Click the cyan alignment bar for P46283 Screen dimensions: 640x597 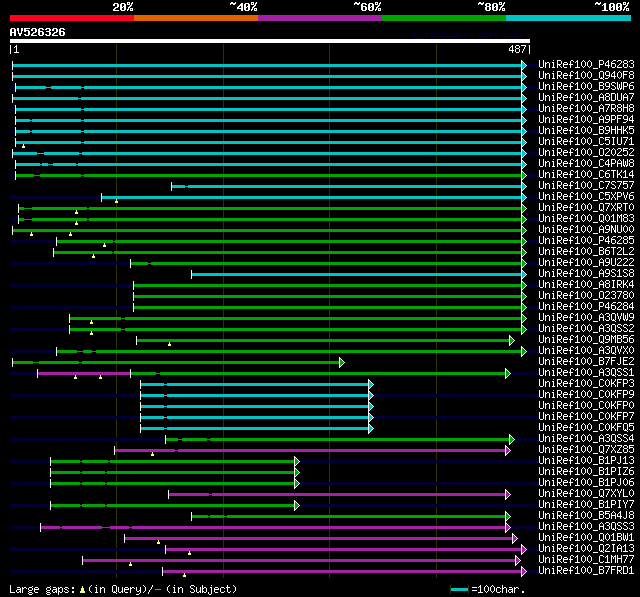267,65
